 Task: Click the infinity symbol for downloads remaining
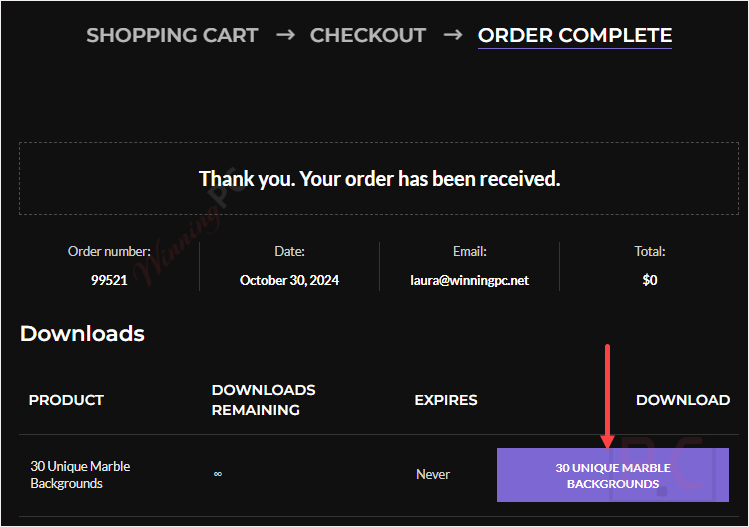point(218,474)
